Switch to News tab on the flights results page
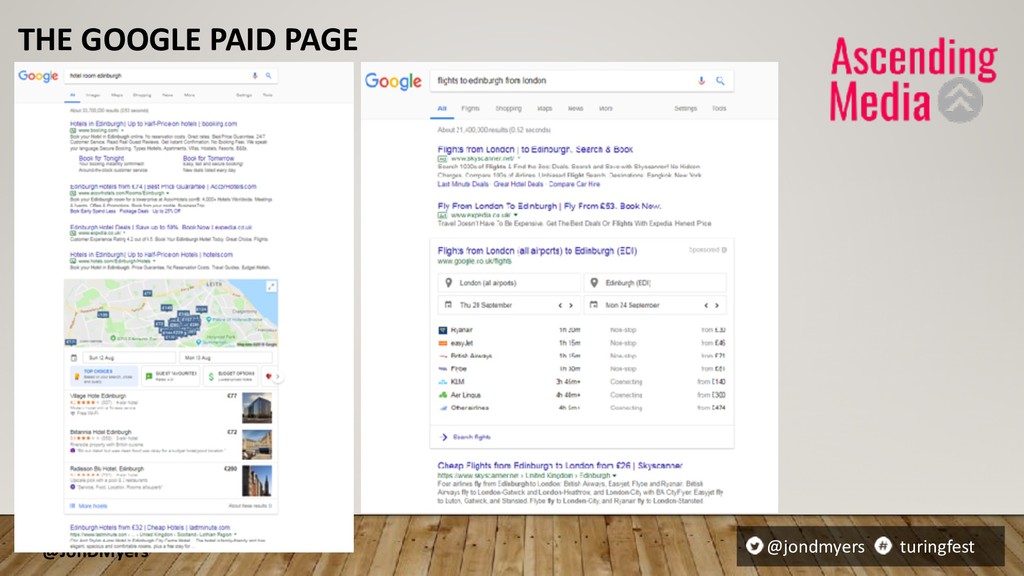Viewport: 1024px width, 576px height. pyautogui.click(x=575, y=108)
